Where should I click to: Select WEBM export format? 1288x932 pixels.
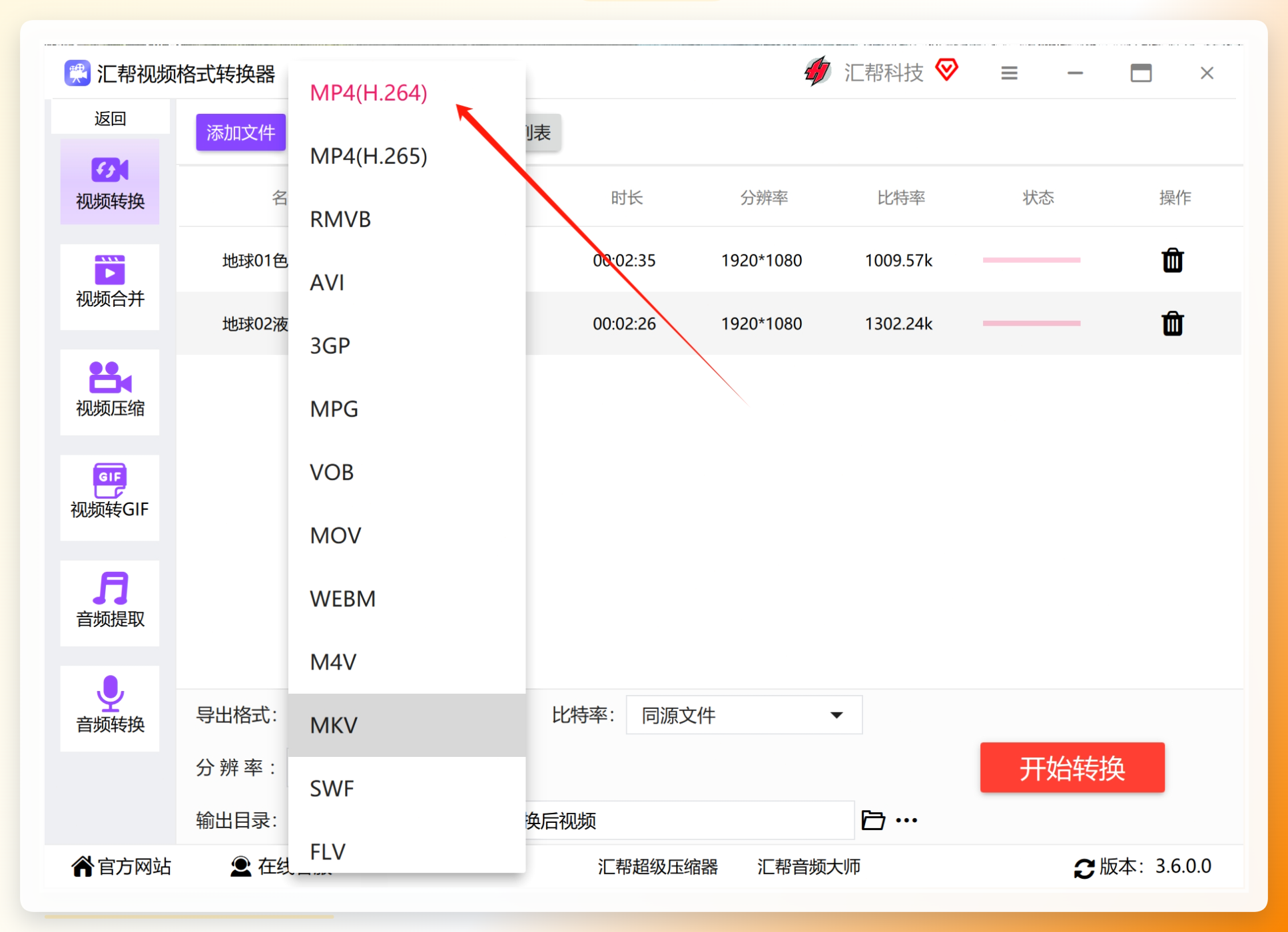pyautogui.click(x=407, y=598)
